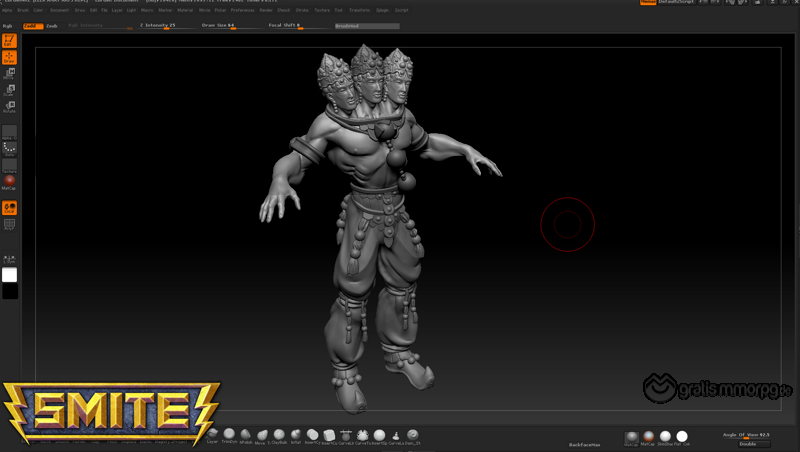800x452 pixels.
Task: Enable the Rgb paint toggle
Action: 8,25
